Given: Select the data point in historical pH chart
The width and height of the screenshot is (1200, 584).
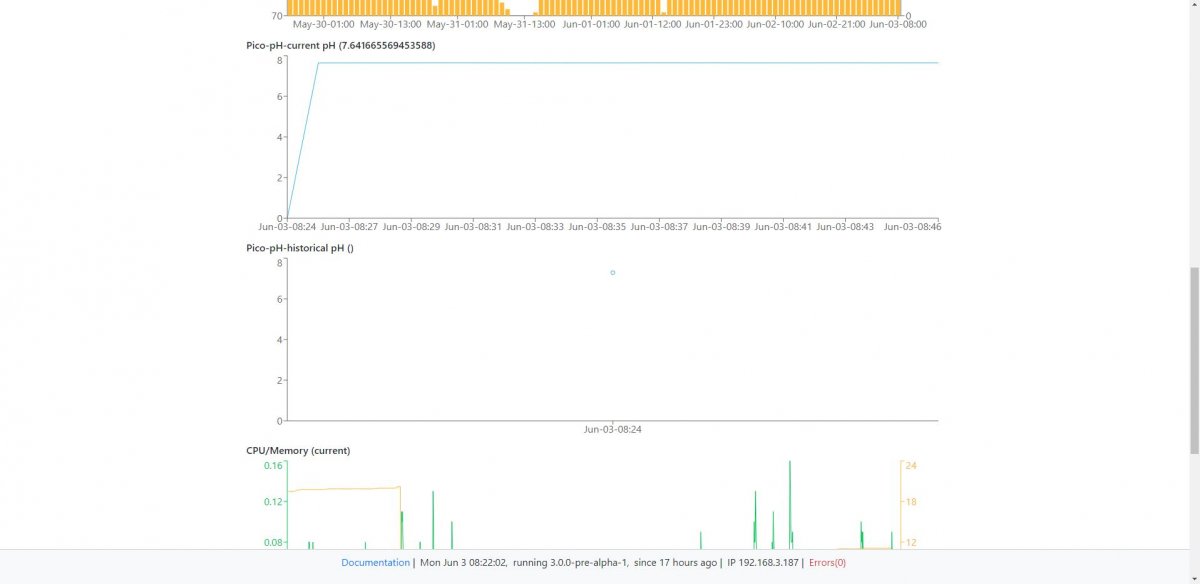Looking at the screenshot, I should pyautogui.click(x=613, y=272).
